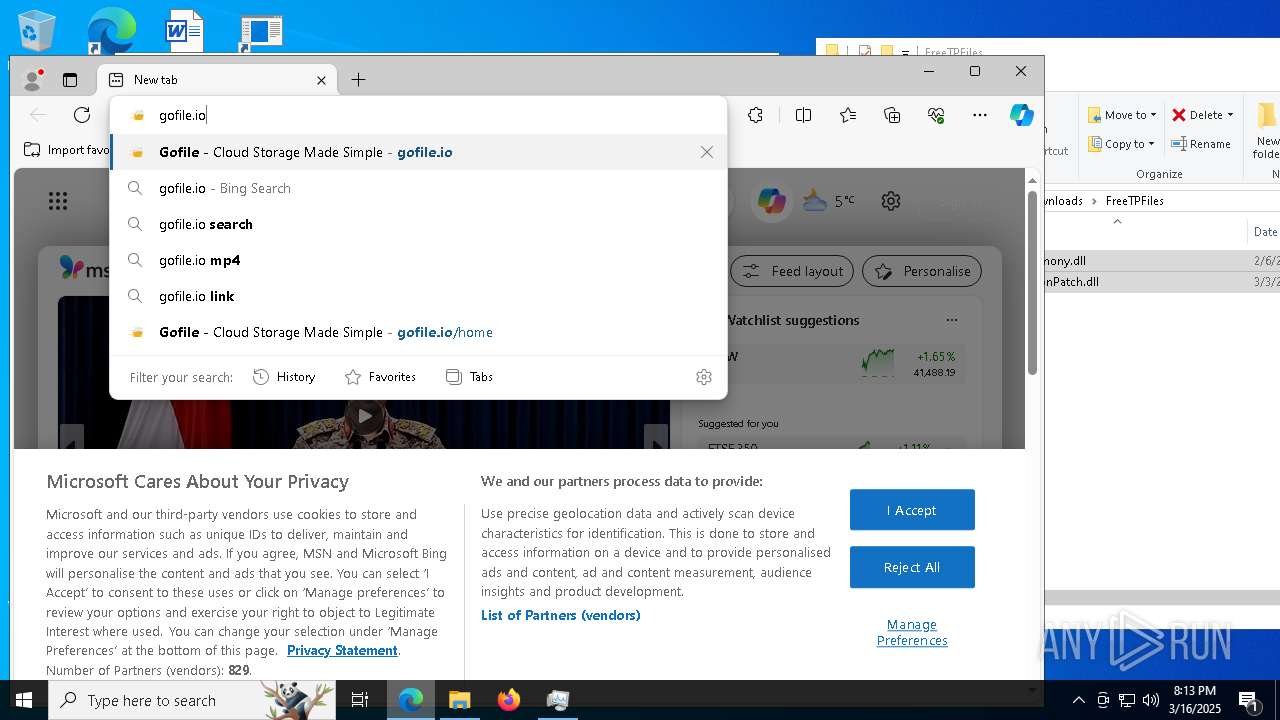Click the address bar input field
Image resolution: width=1280 pixels, height=720 pixels.
(x=418, y=115)
